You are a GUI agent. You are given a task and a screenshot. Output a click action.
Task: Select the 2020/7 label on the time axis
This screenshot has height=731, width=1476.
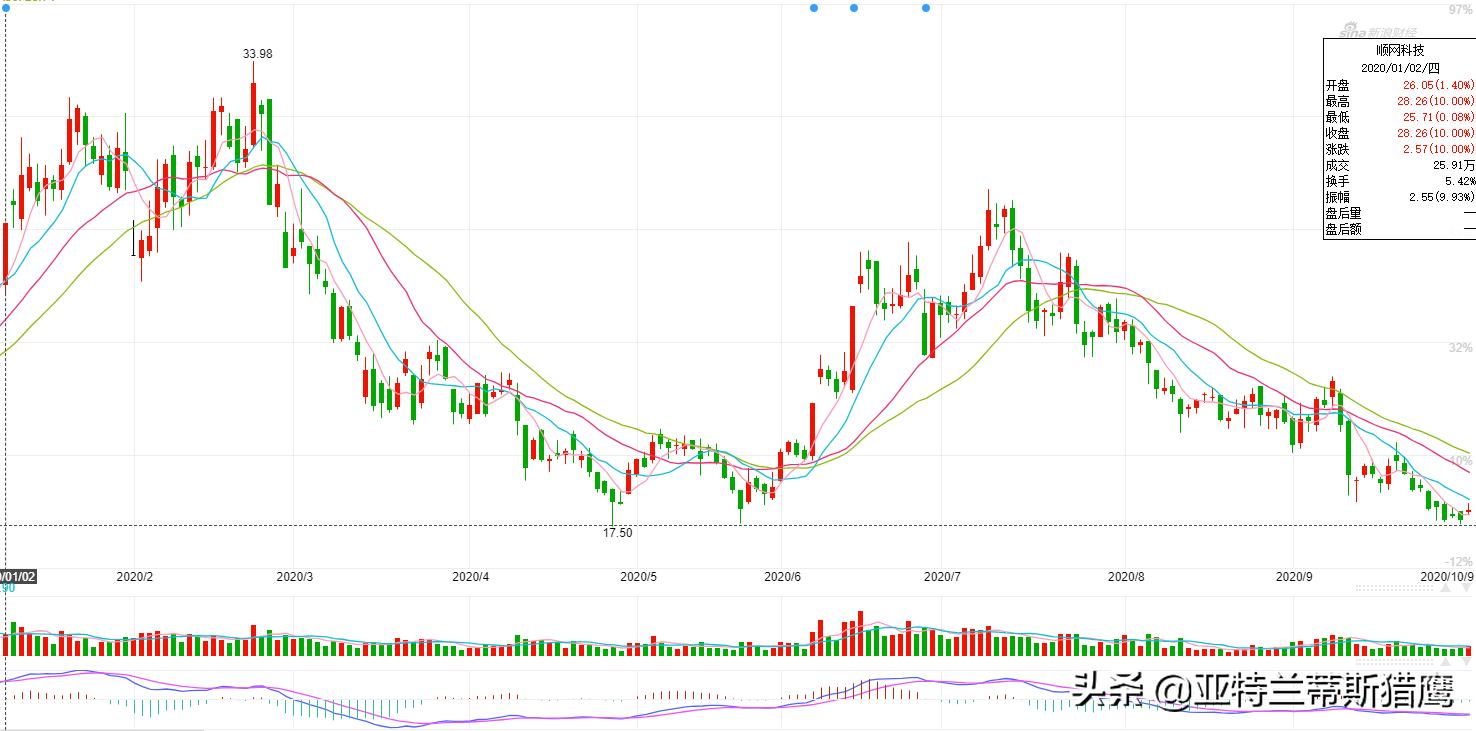pyautogui.click(x=942, y=577)
